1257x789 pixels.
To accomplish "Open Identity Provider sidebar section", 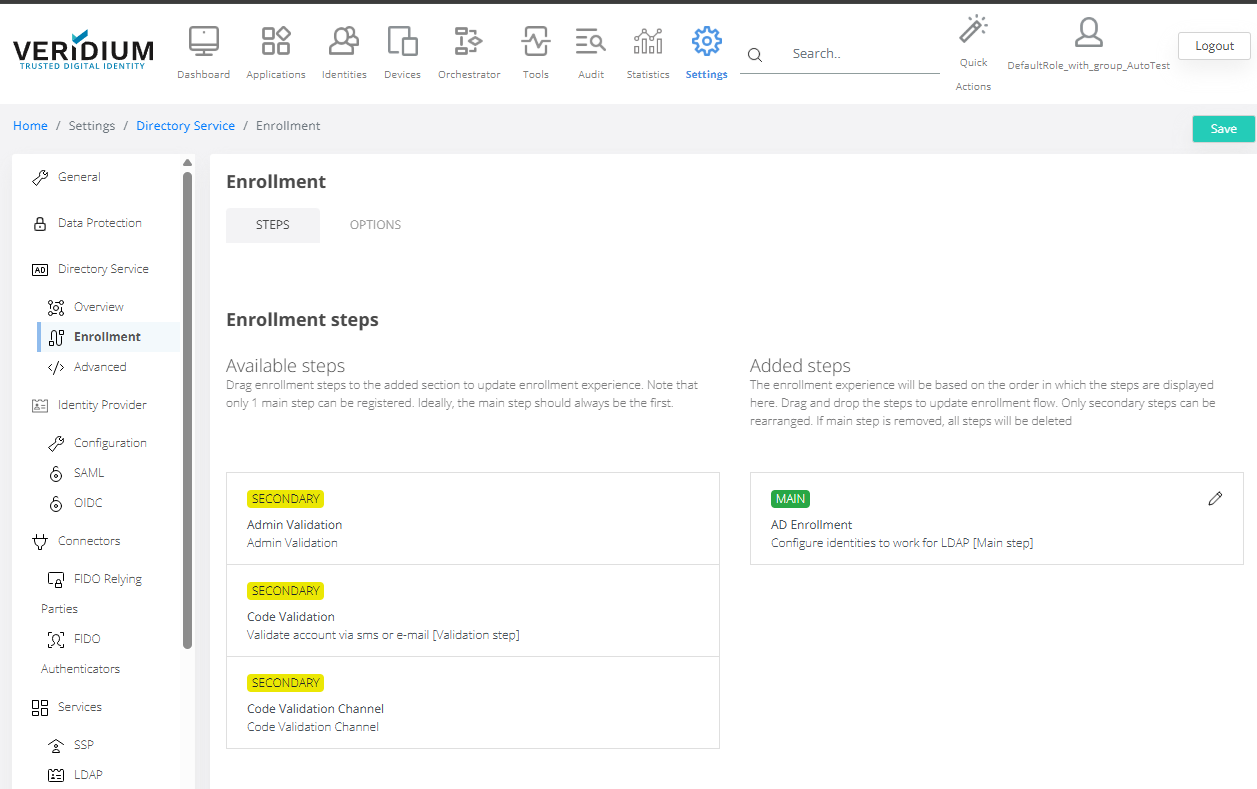I will (x=102, y=405).
